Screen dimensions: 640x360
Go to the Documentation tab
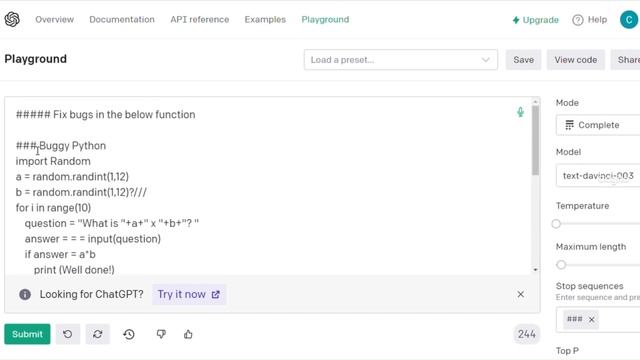pos(122,20)
